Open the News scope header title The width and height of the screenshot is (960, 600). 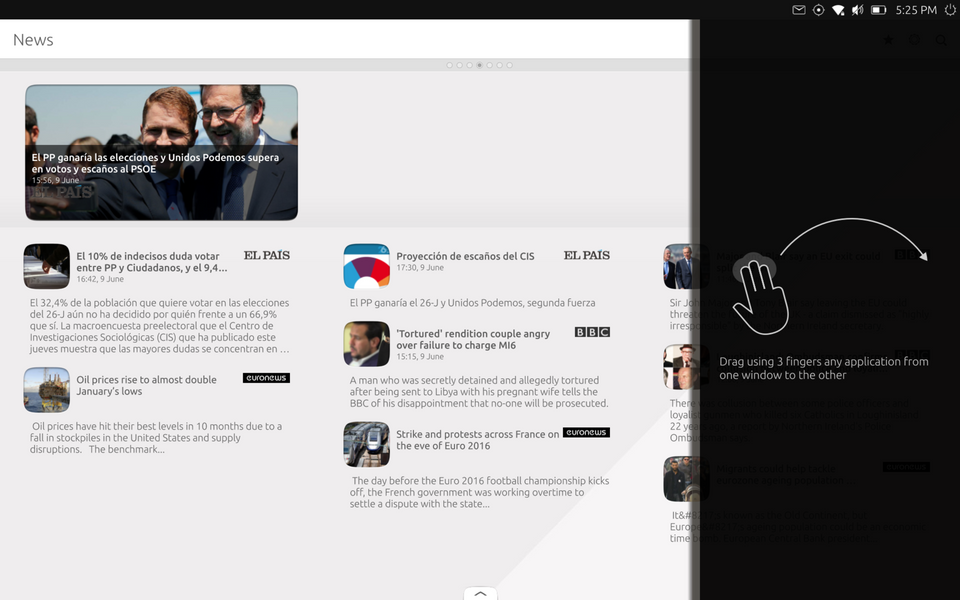[33, 40]
